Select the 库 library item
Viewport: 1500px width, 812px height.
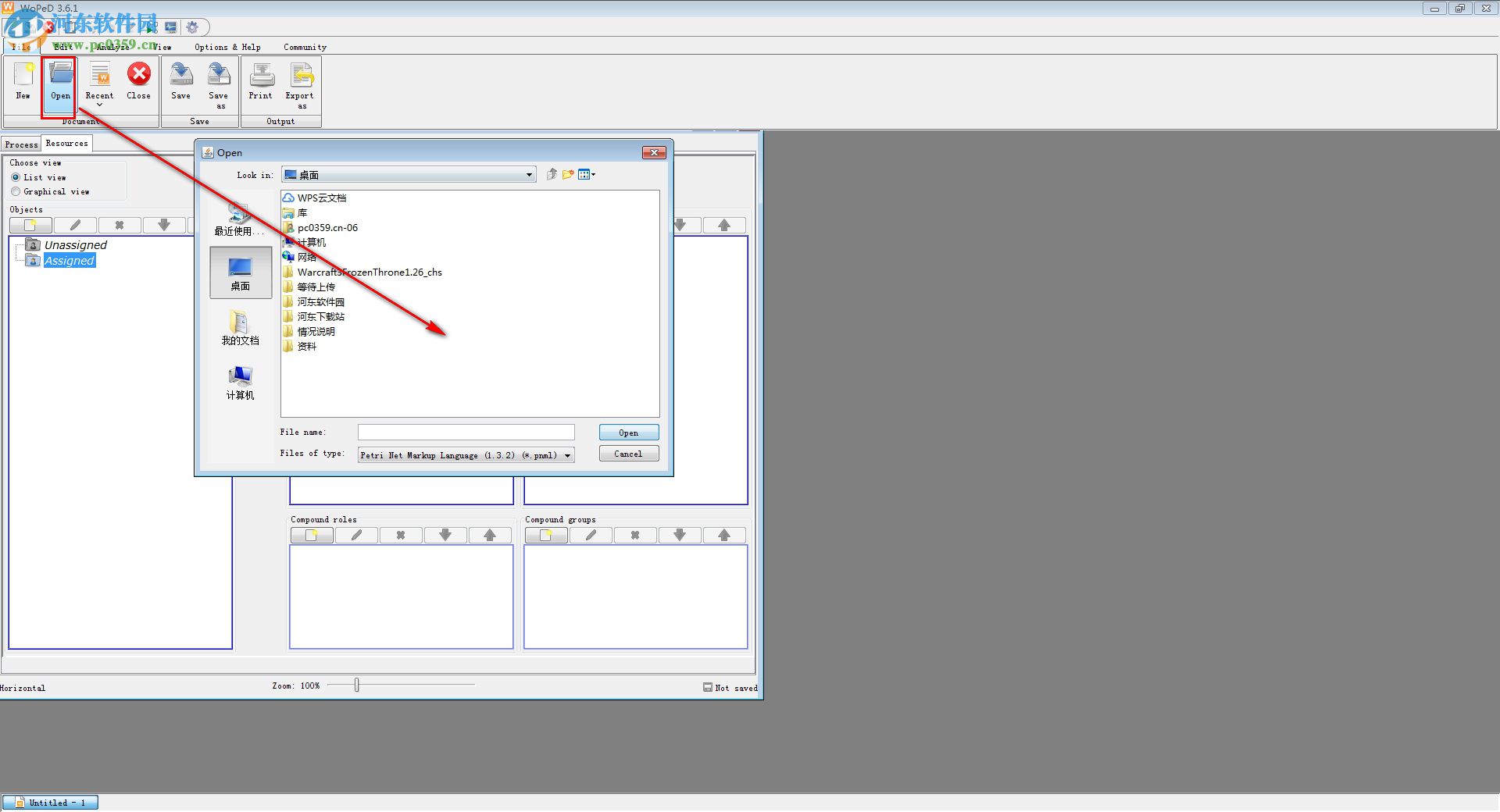click(295, 212)
